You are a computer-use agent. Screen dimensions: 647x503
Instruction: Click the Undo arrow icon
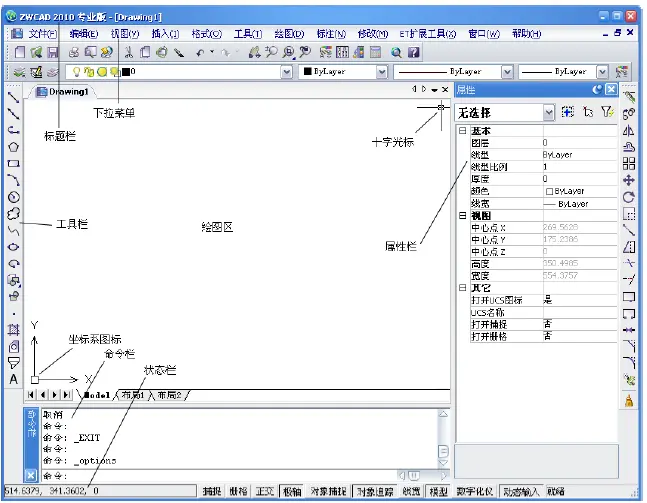(200, 53)
